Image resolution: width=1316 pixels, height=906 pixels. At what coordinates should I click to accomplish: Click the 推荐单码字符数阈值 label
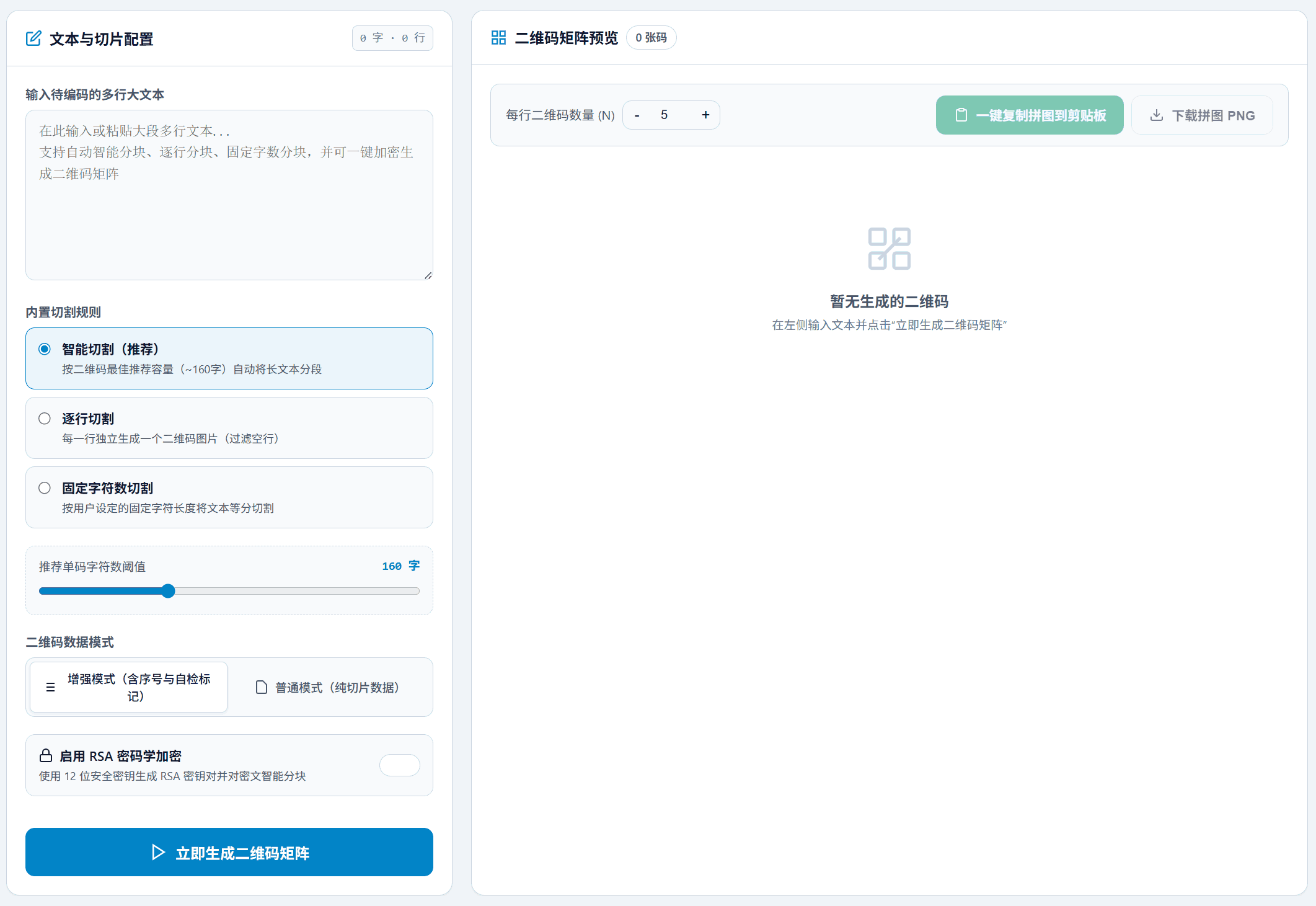[92, 567]
